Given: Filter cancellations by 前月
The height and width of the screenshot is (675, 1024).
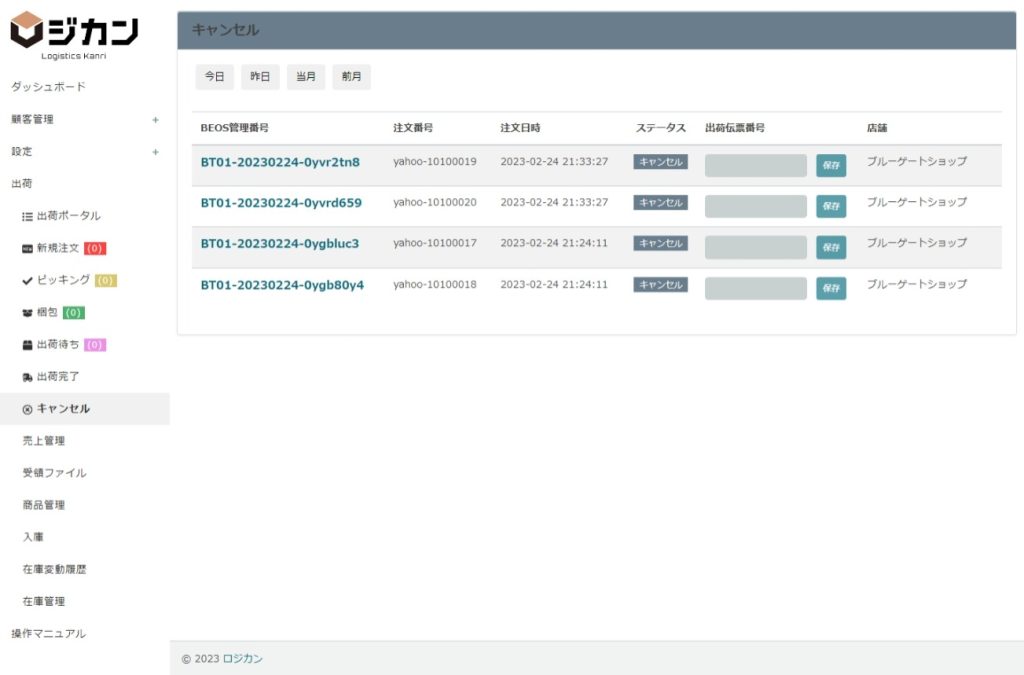Looking at the screenshot, I should [x=351, y=77].
